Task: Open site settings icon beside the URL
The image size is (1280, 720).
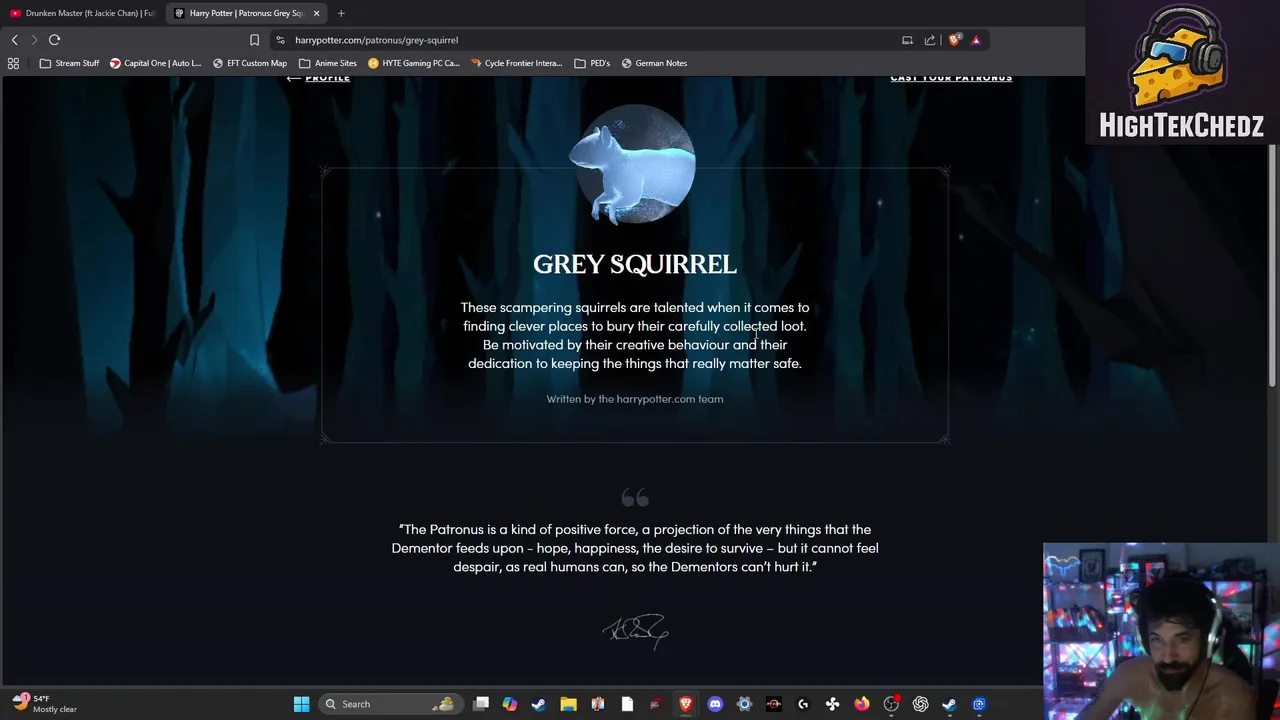Action: click(280, 40)
